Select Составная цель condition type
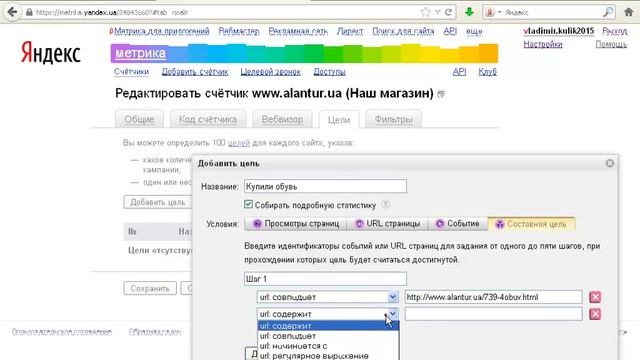The image size is (640, 360). [x=531, y=224]
